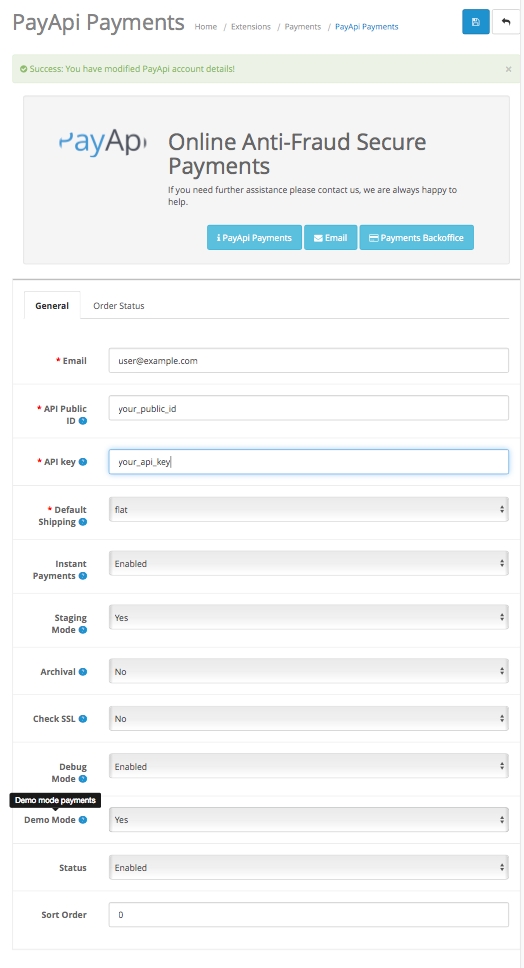Click the Payments Backoffice button
524x968 pixels.
click(x=417, y=238)
